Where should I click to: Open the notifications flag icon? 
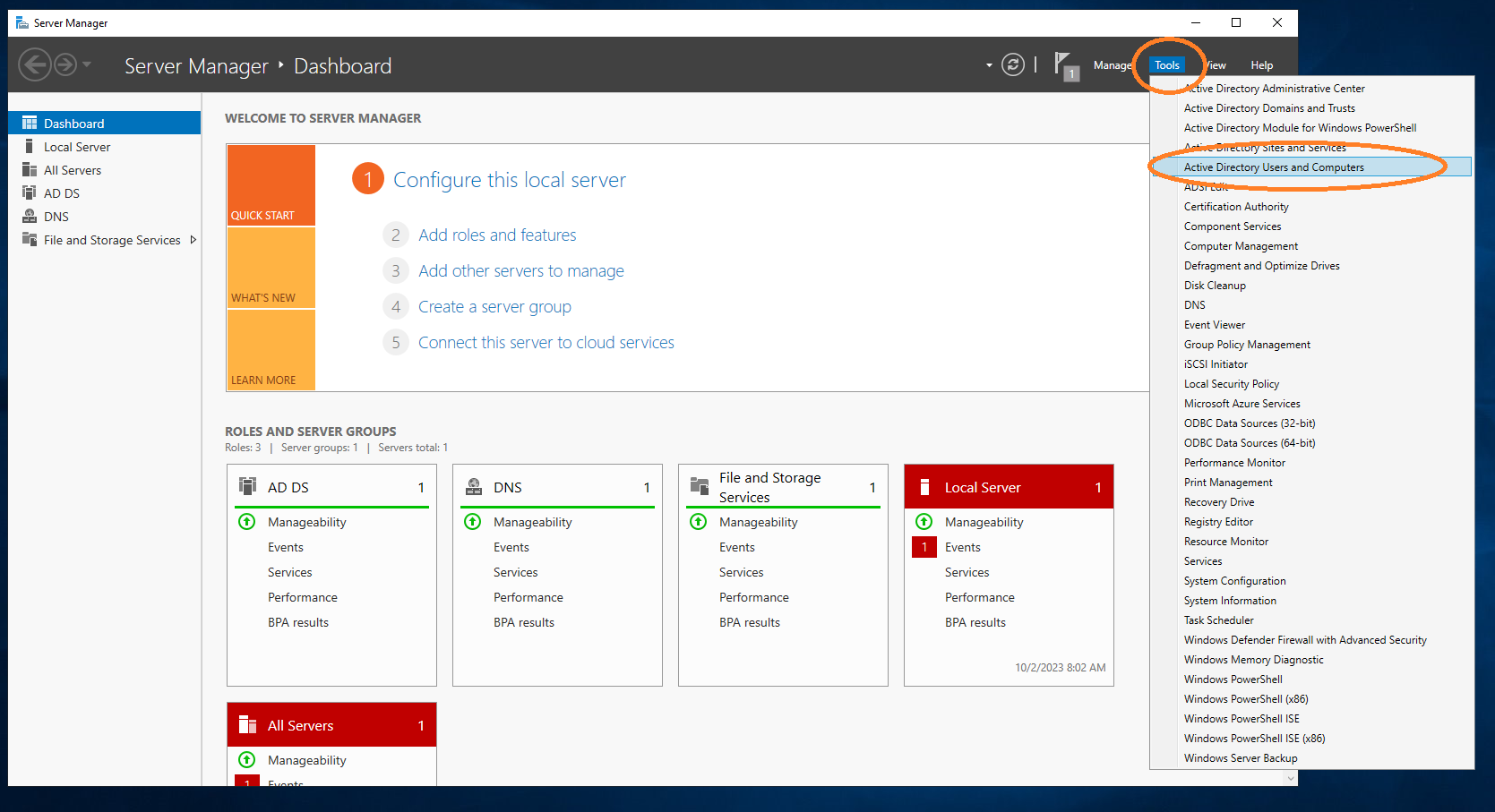pos(1065,64)
